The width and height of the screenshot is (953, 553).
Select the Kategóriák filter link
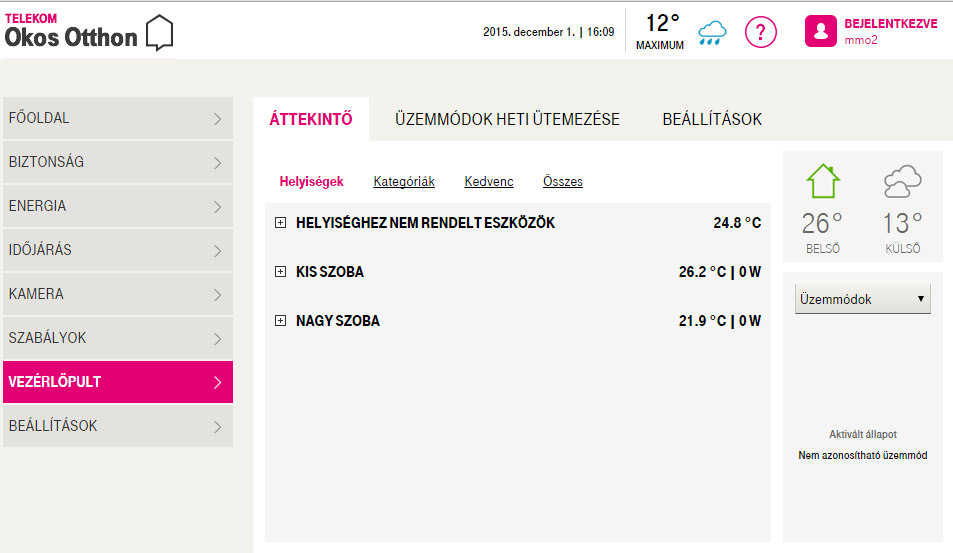[404, 182]
